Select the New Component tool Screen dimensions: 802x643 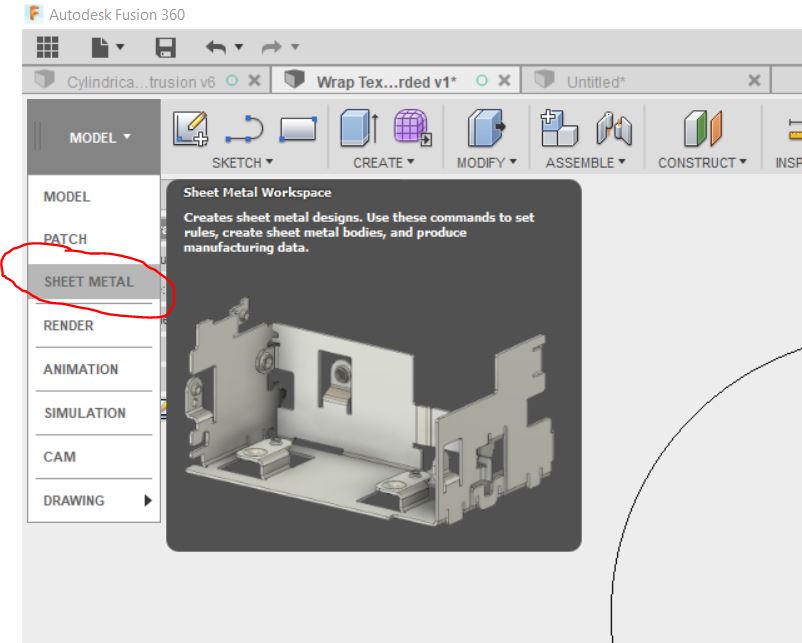(x=559, y=127)
